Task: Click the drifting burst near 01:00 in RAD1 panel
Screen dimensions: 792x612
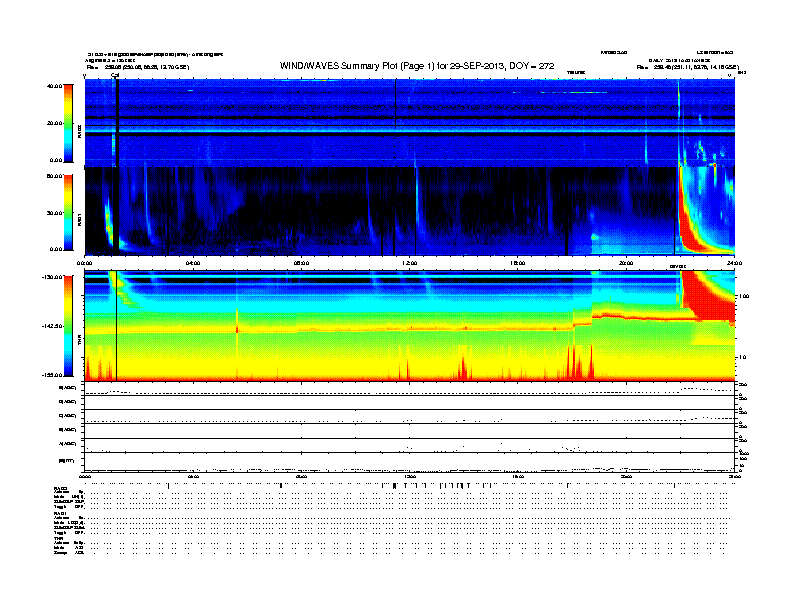Action: [x=108, y=220]
